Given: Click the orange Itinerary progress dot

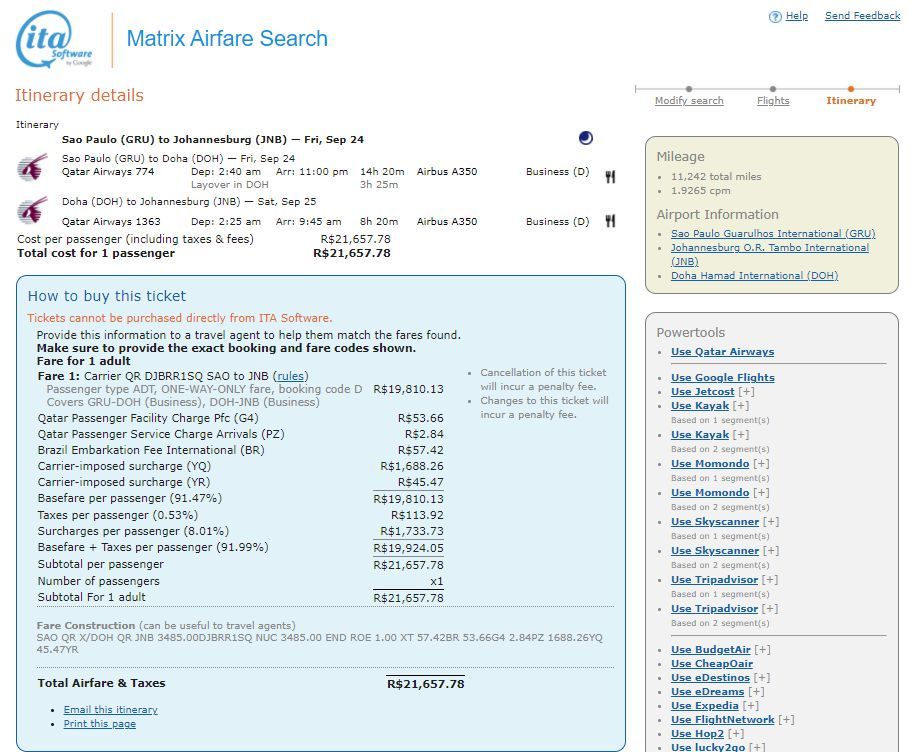Looking at the screenshot, I should pyautogui.click(x=851, y=89).
